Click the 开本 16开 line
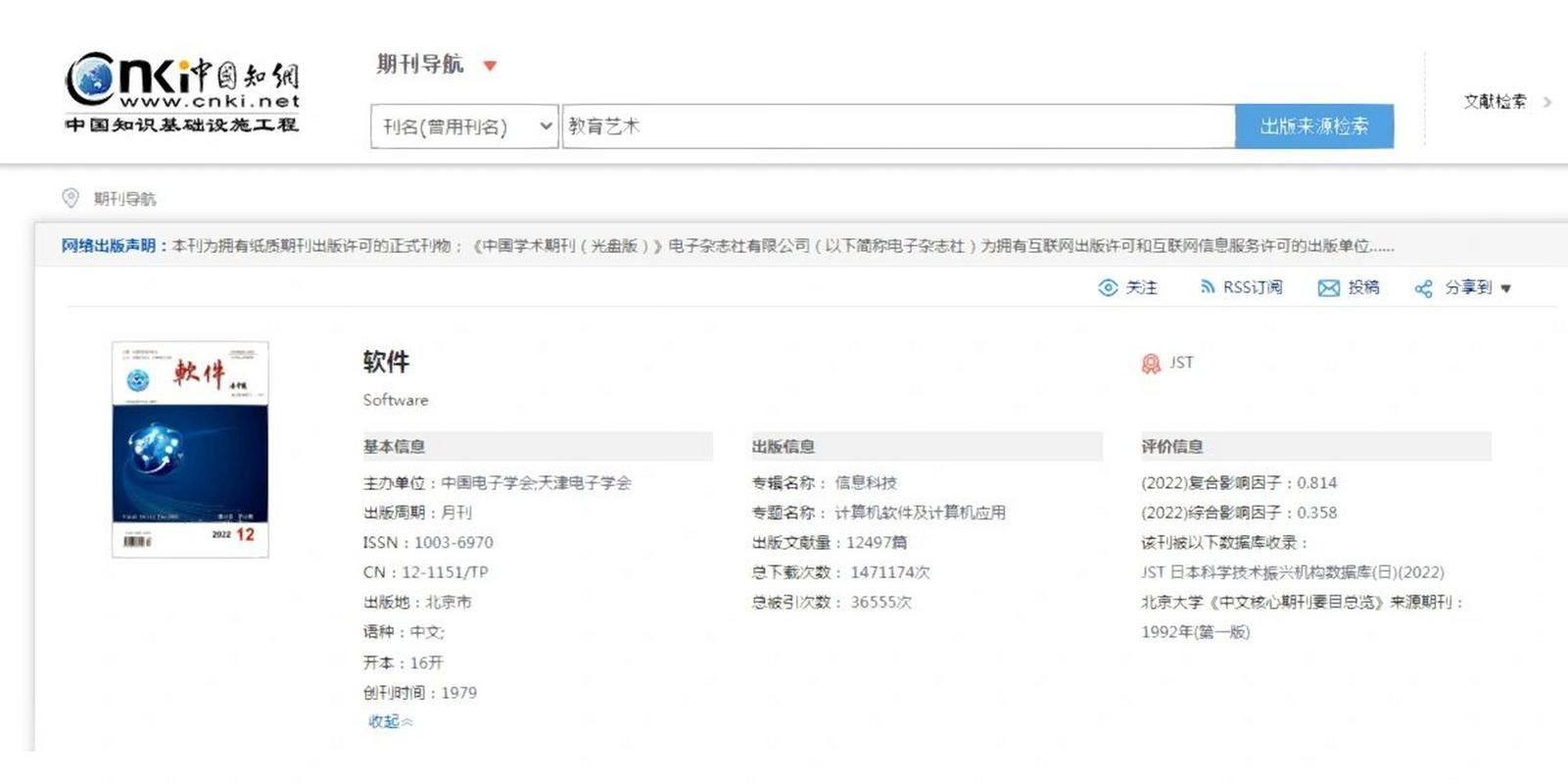This screenshot has width=1568, height=784. [403, 662]
